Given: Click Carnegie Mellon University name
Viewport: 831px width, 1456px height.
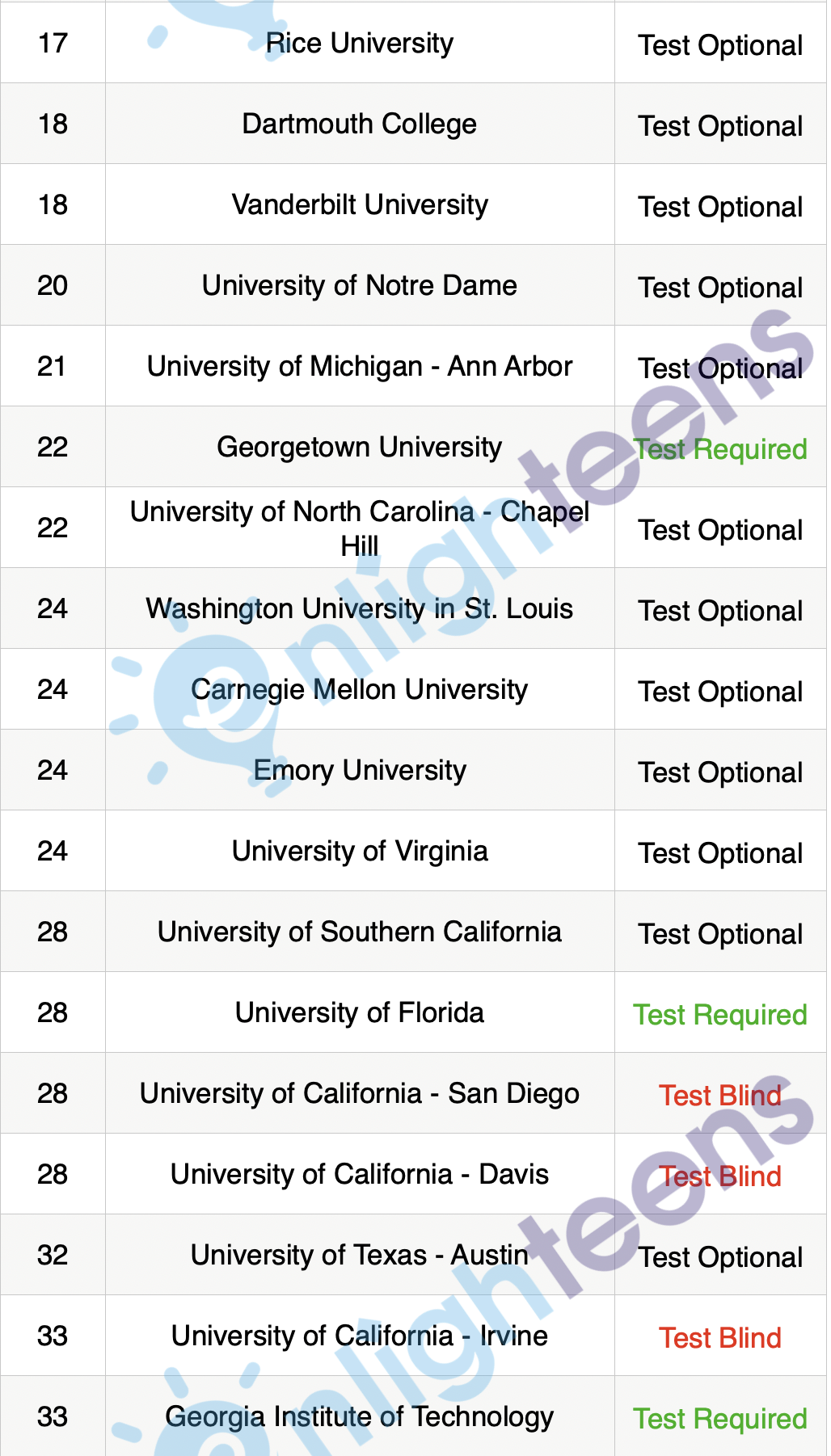Looking at the screenshot, I should click(x=360, y=689).
